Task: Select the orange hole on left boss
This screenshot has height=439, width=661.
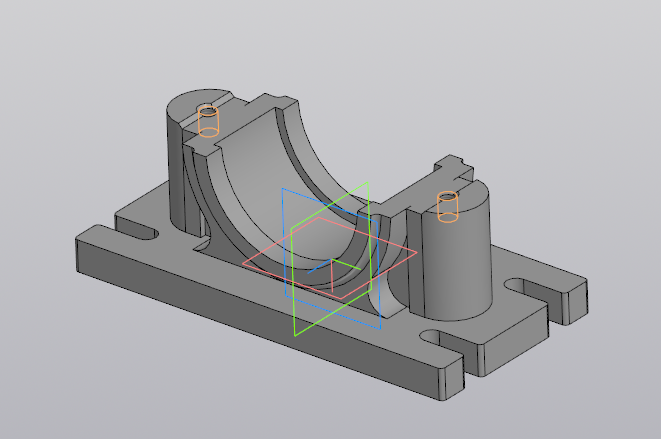Action: click(208, 120)
